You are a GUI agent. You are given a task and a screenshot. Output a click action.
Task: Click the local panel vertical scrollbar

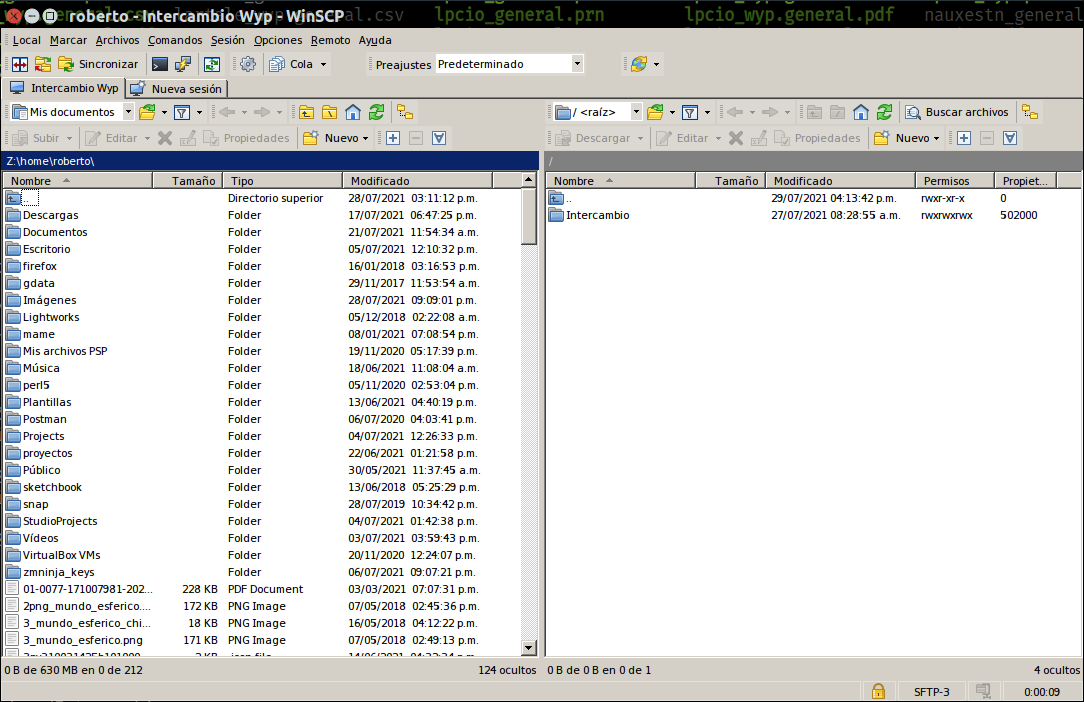click(x=529, y=400)
